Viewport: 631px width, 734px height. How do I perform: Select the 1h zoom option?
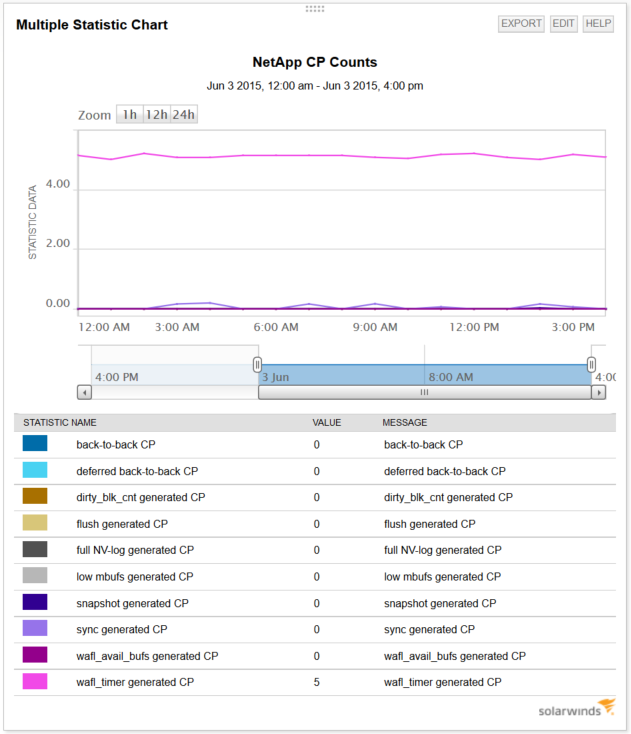point(130,114)
